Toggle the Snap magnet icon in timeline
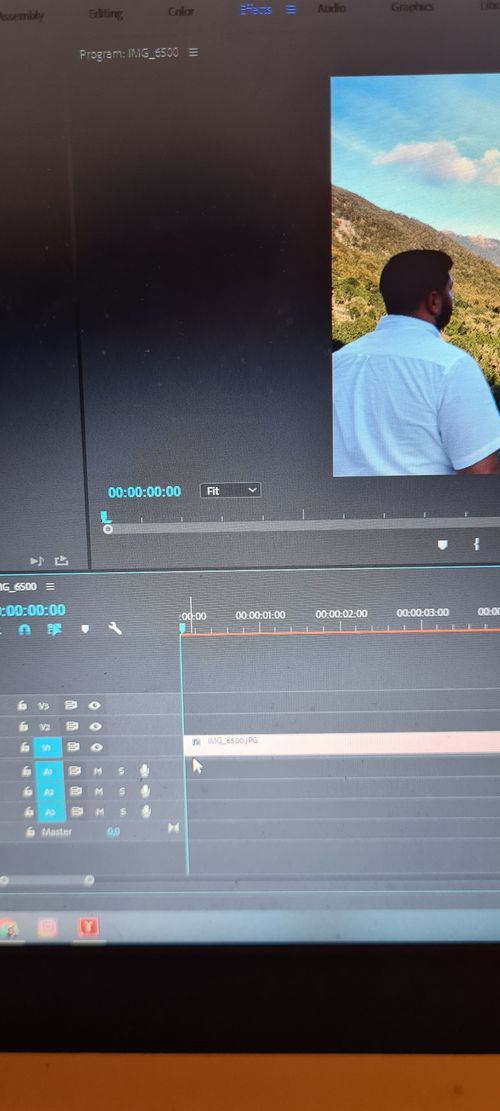 25,630
